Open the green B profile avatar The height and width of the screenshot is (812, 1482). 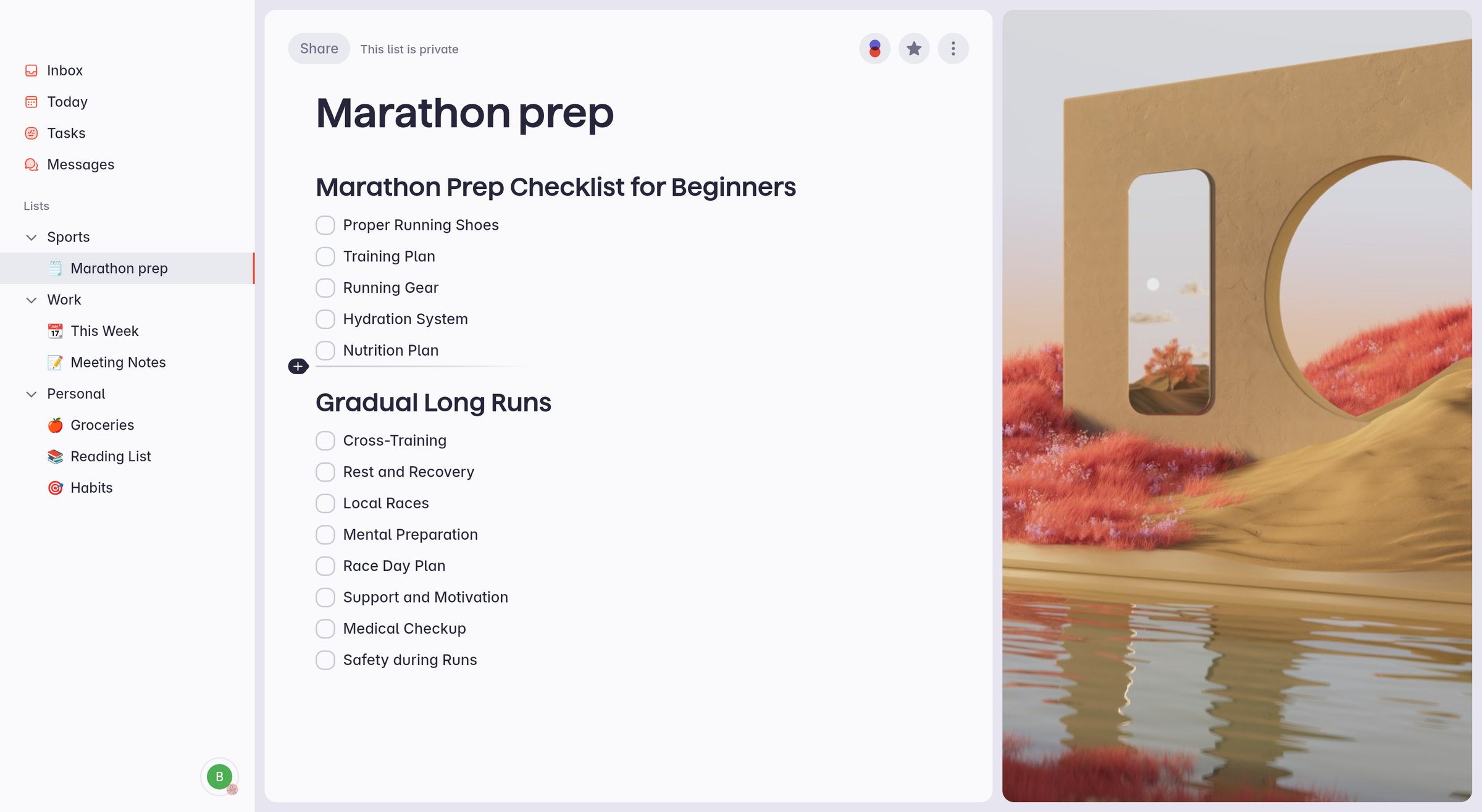pos(219,777)
